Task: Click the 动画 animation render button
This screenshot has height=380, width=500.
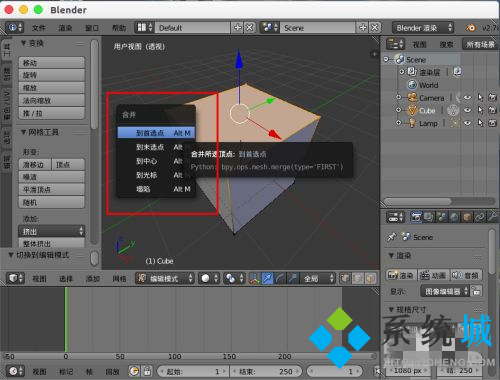Action: point(433,275)
